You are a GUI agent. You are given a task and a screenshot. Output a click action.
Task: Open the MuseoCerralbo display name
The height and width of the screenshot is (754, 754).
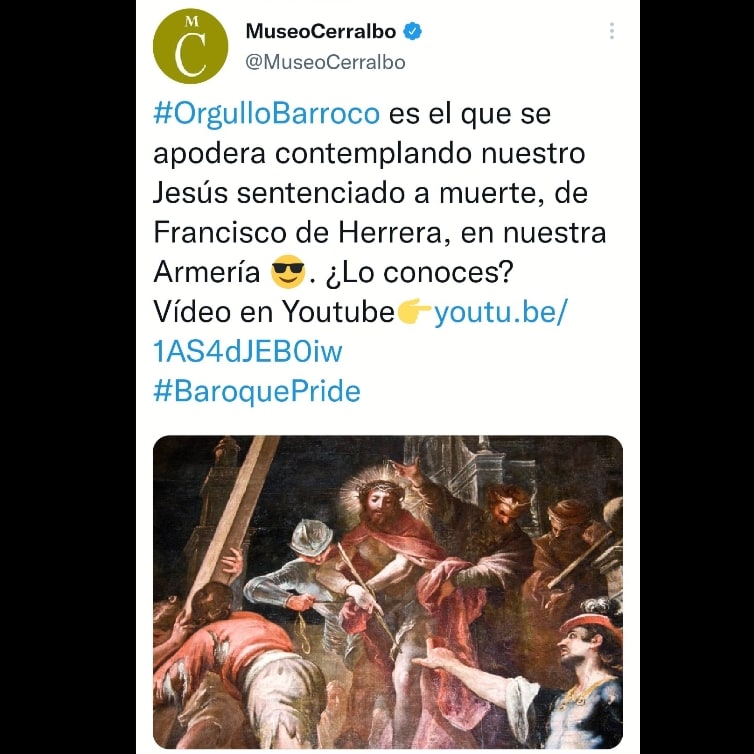pyautogui.click(x=321, y=32)
